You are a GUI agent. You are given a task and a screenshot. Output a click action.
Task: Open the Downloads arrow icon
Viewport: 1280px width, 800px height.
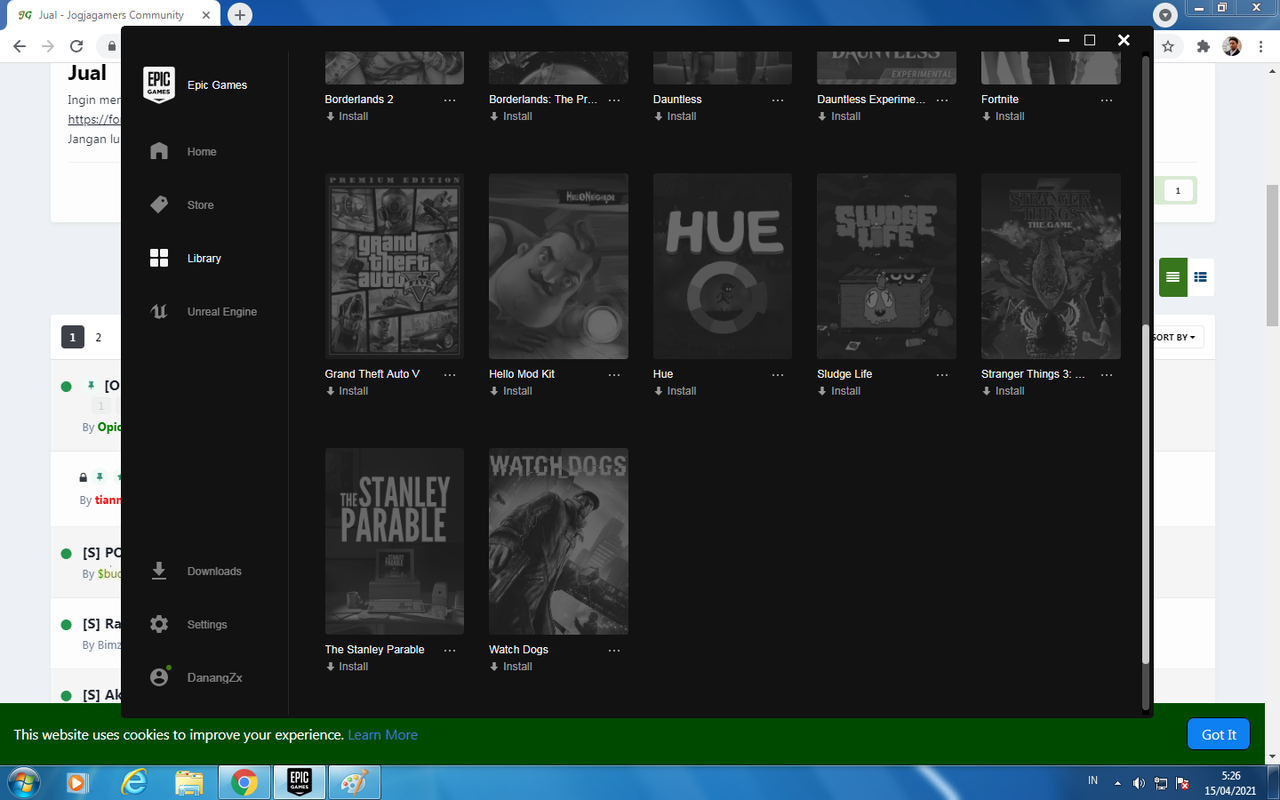pos(159,571)
